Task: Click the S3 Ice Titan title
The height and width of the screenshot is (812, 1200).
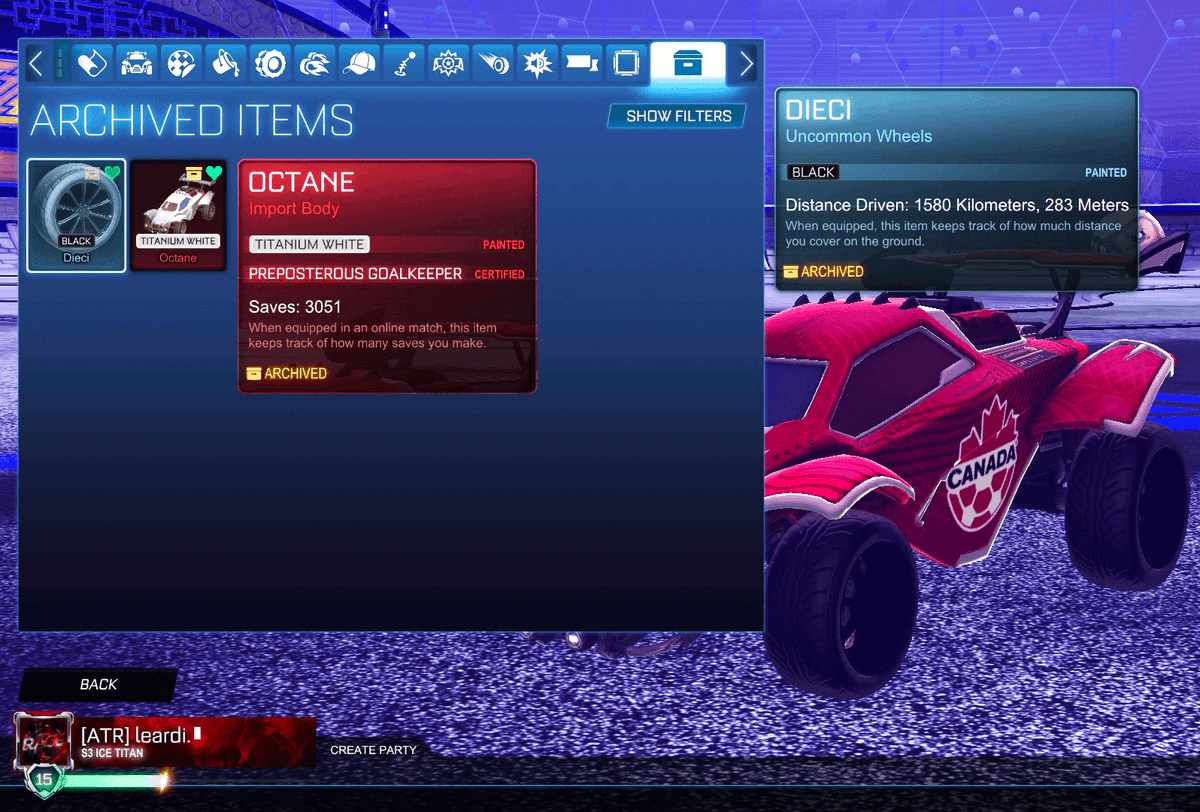Action: (112, 753)
